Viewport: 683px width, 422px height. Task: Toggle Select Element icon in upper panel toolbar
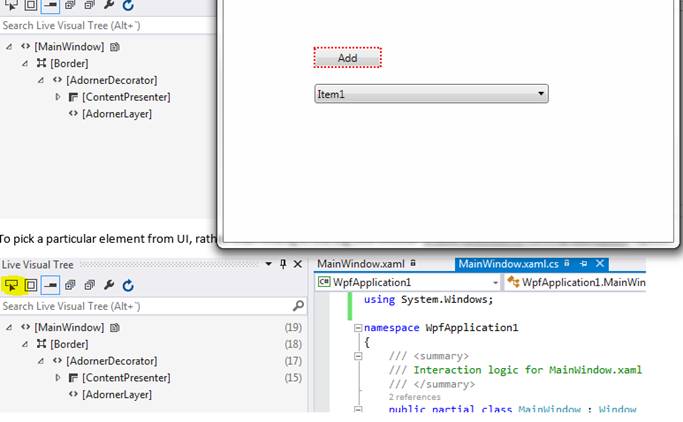pos(11,5)
